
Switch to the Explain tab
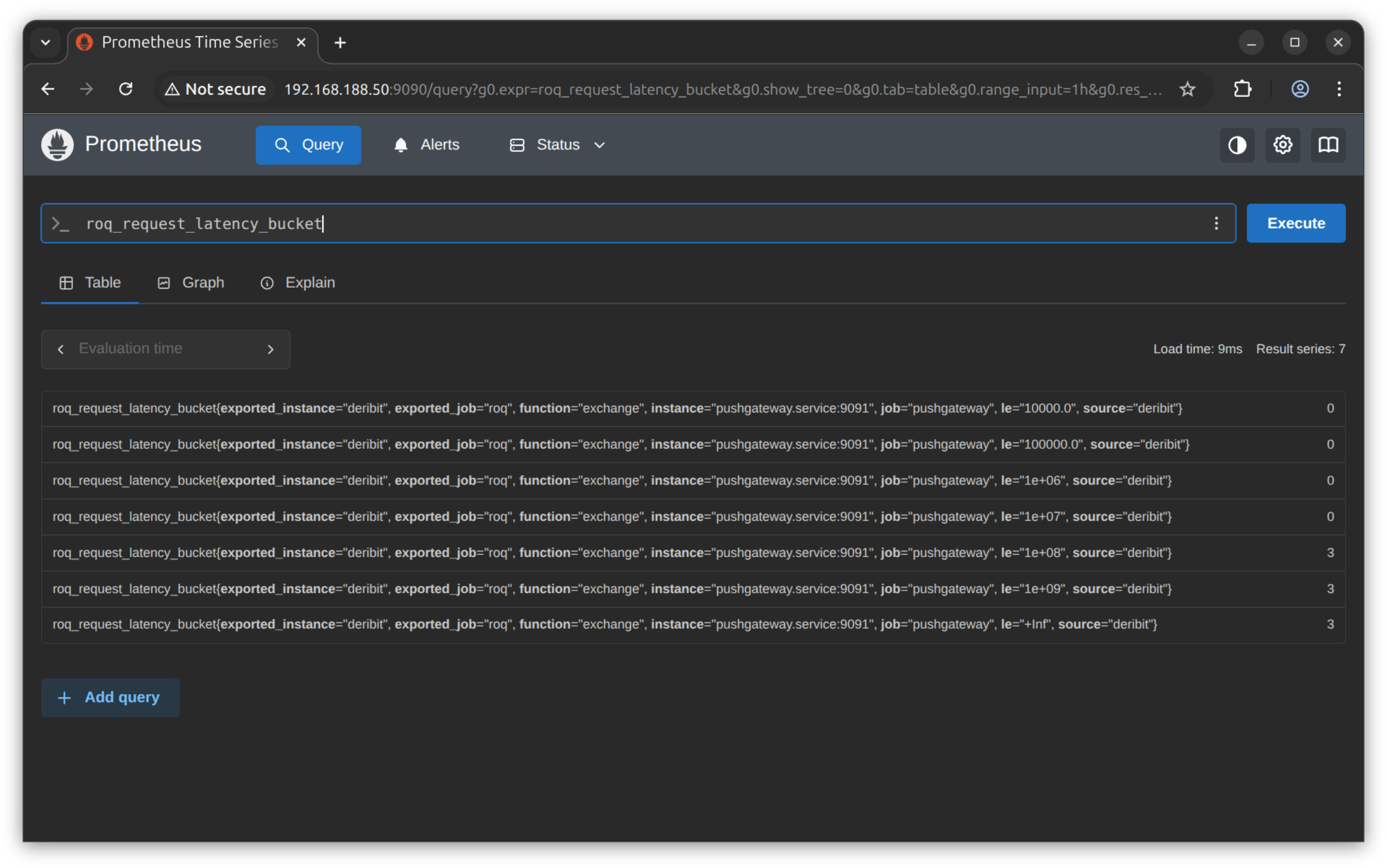297,283
